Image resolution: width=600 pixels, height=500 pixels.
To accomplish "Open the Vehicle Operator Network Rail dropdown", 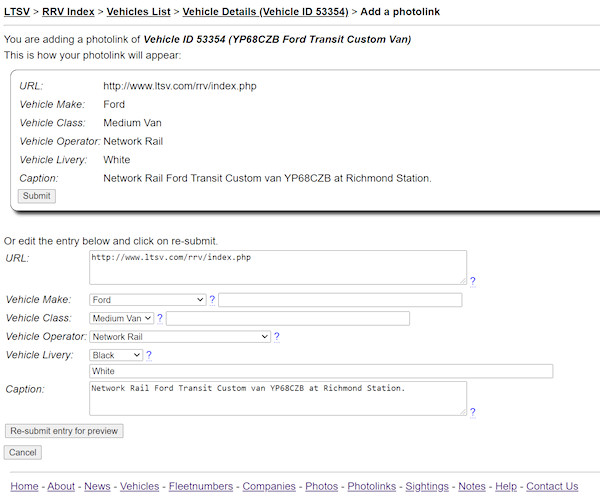I will click(180, 337).
